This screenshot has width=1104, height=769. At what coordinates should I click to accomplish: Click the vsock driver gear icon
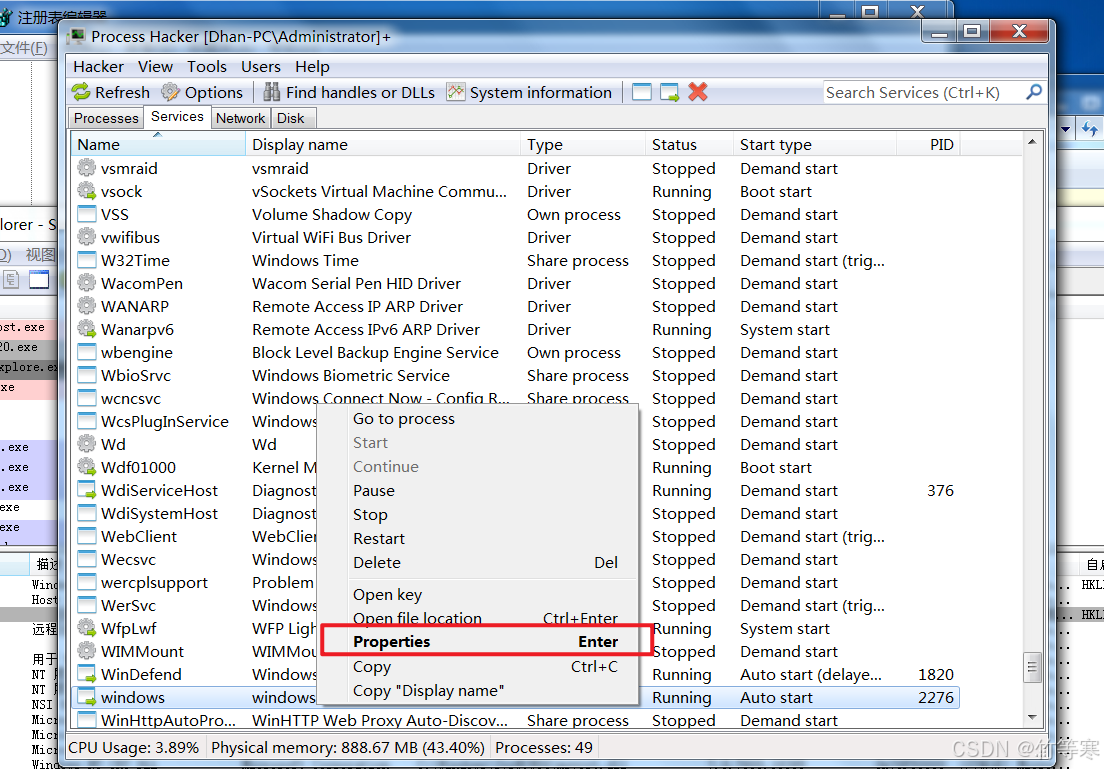[x=87, y=191]
